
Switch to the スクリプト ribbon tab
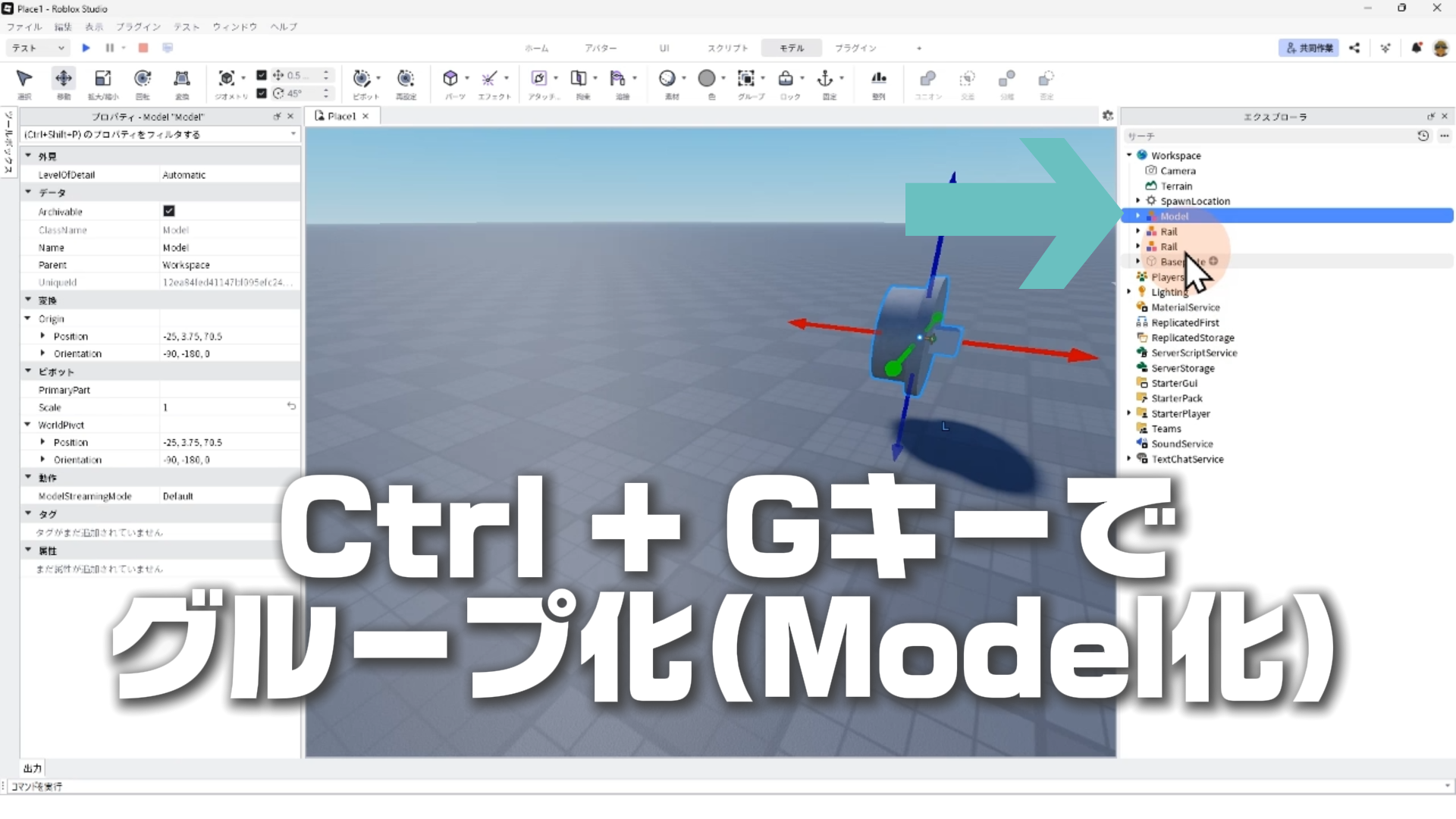click(727, 48)
